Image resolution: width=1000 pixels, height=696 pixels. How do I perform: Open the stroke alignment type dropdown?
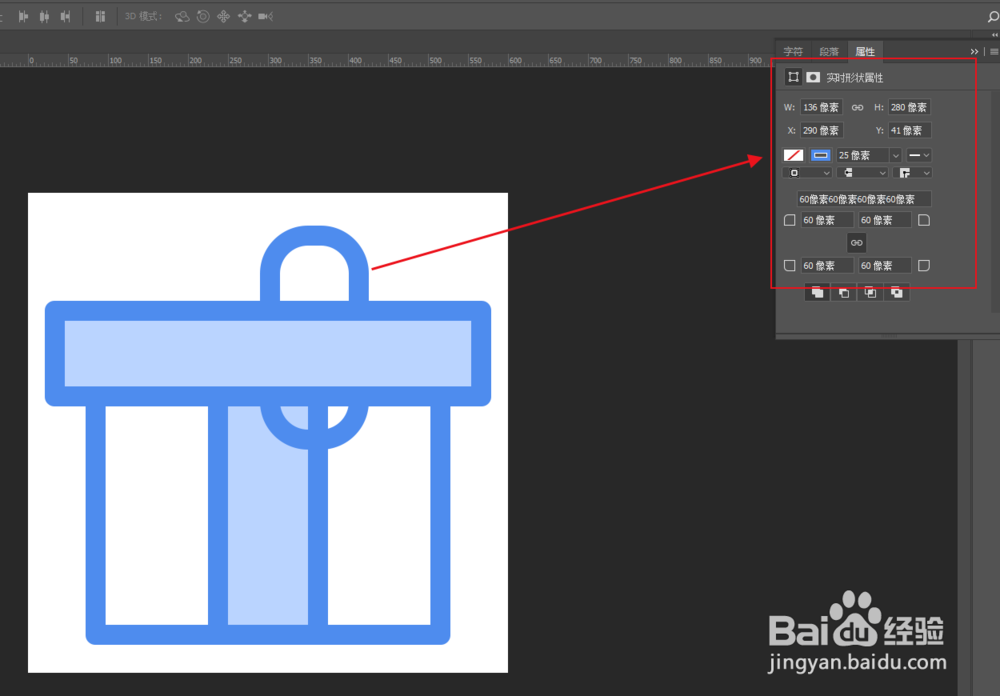pos(807,173)
